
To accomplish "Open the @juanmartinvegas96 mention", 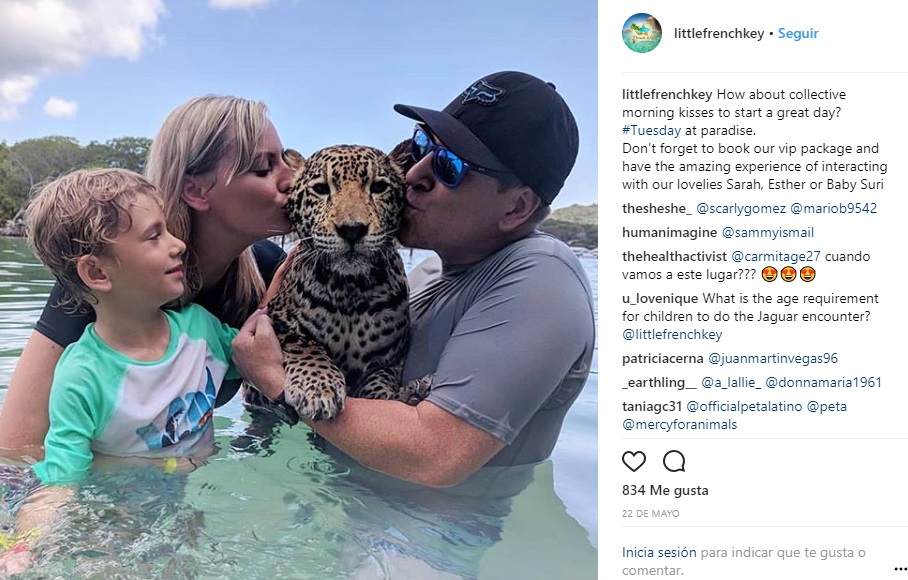I will pos(773,358).
